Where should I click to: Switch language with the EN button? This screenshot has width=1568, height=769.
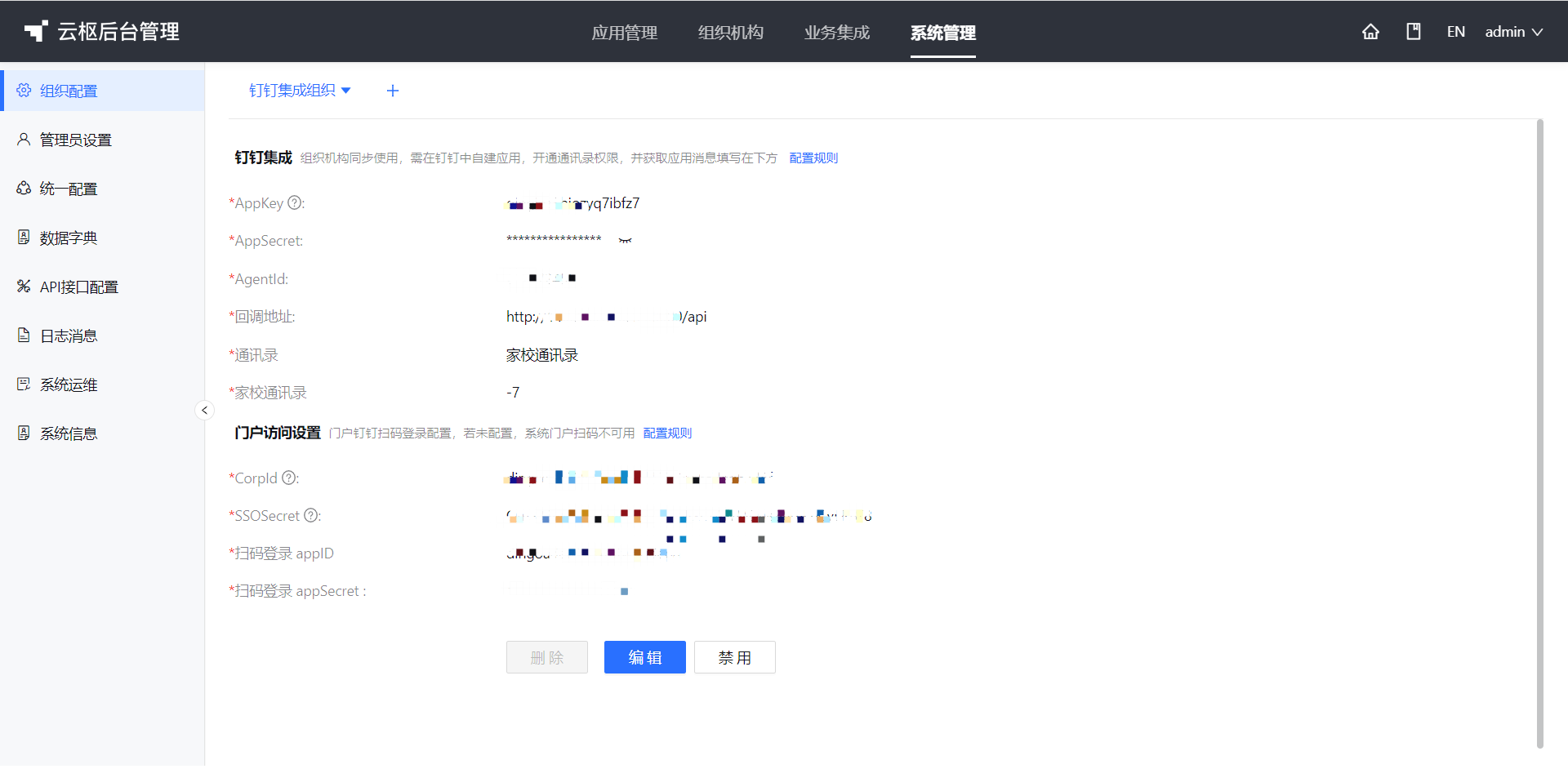tap(1455, 32)
